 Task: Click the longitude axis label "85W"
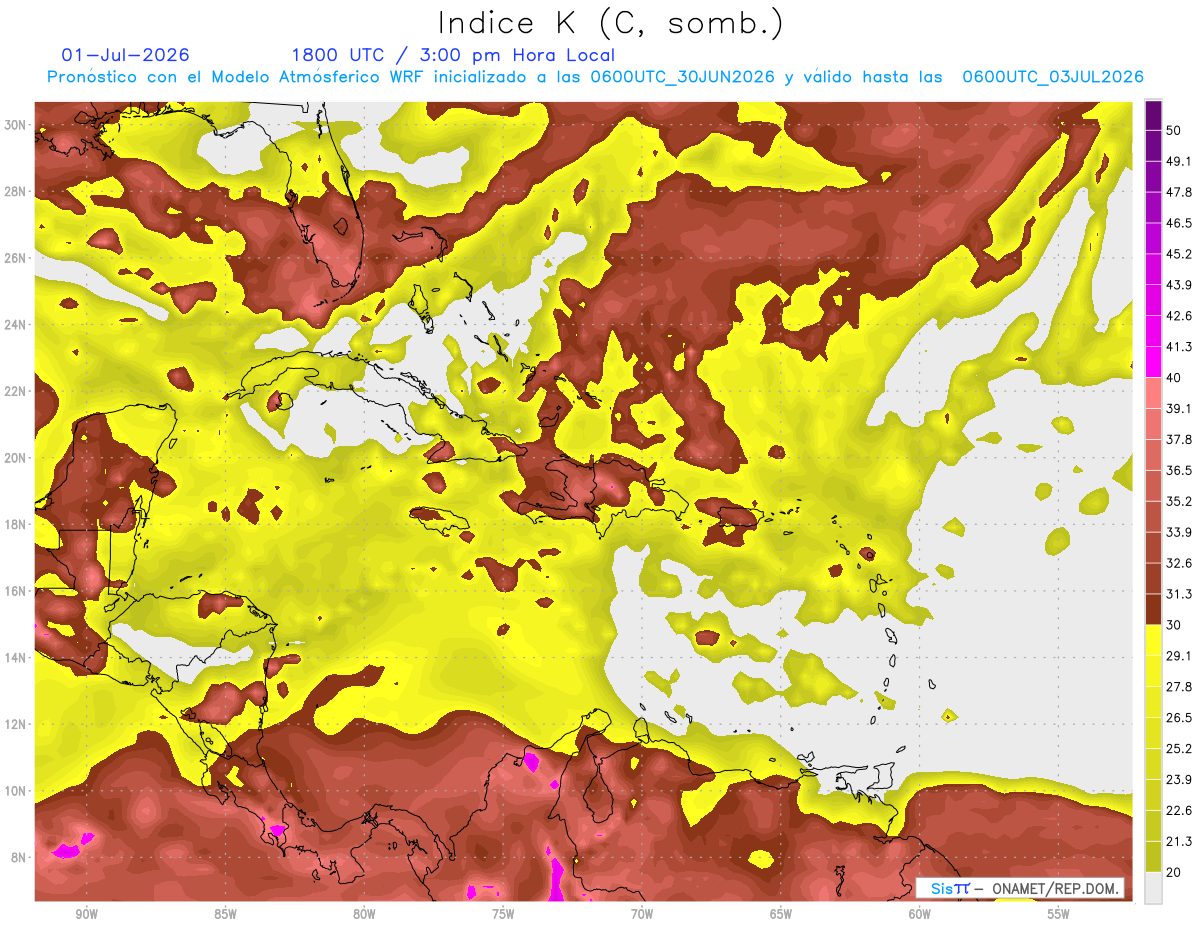pos(225,914)
